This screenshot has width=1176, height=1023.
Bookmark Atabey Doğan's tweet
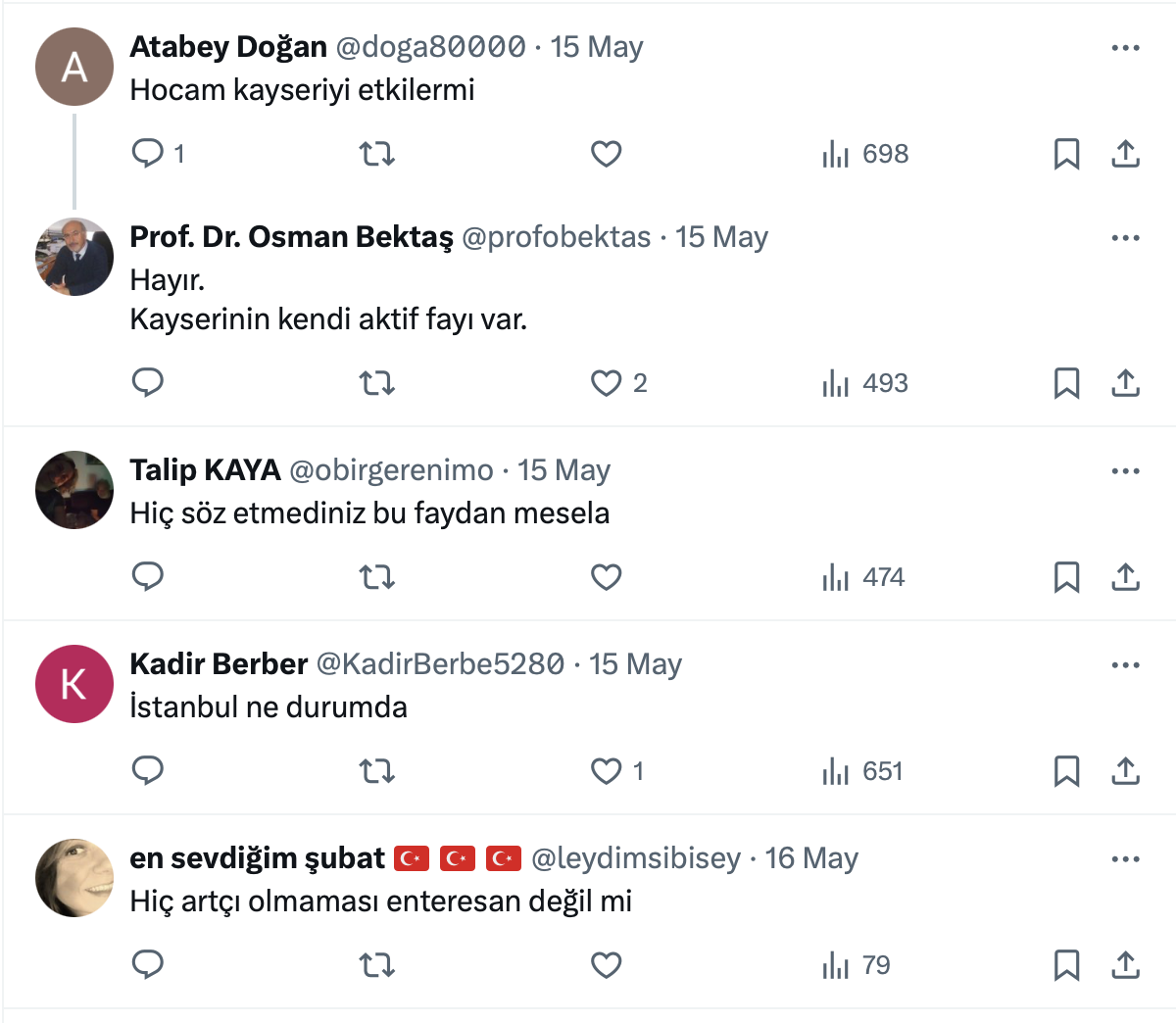click(x=1066, y=154)
